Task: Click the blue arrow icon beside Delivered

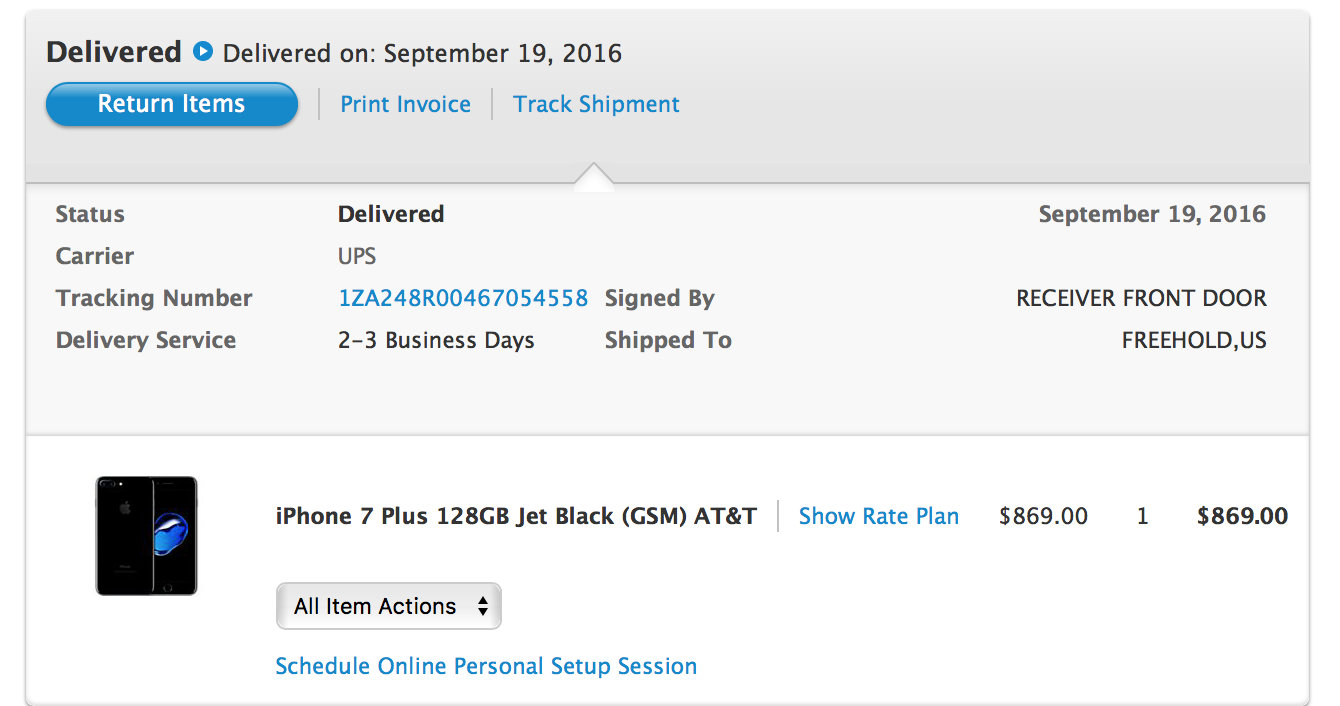Action: [203, 51]
